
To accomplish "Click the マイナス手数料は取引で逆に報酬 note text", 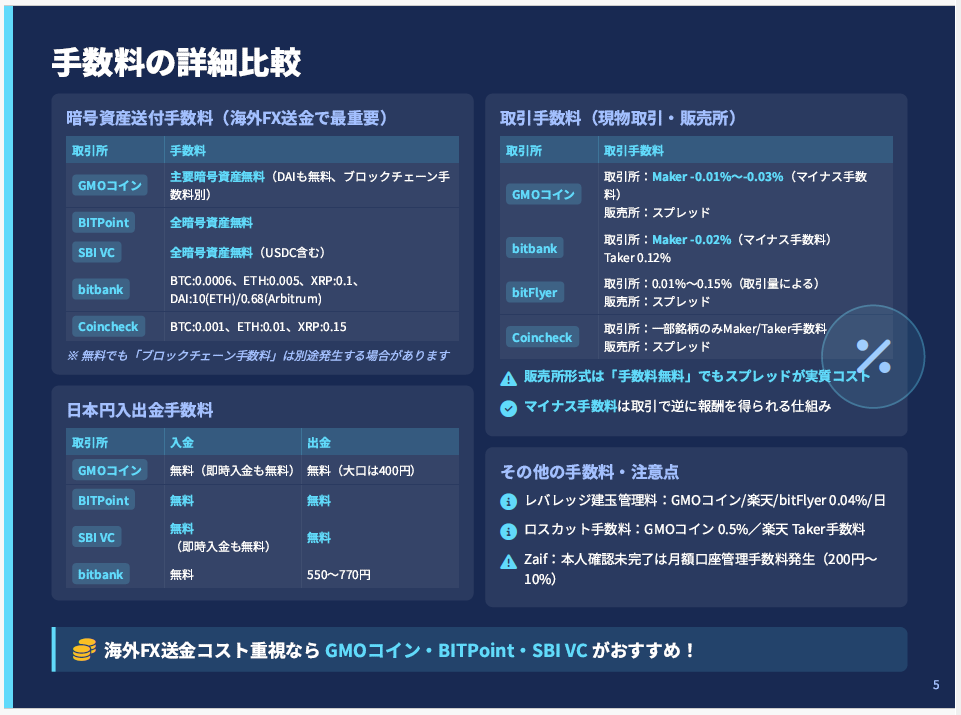I will tap(677, 406).
